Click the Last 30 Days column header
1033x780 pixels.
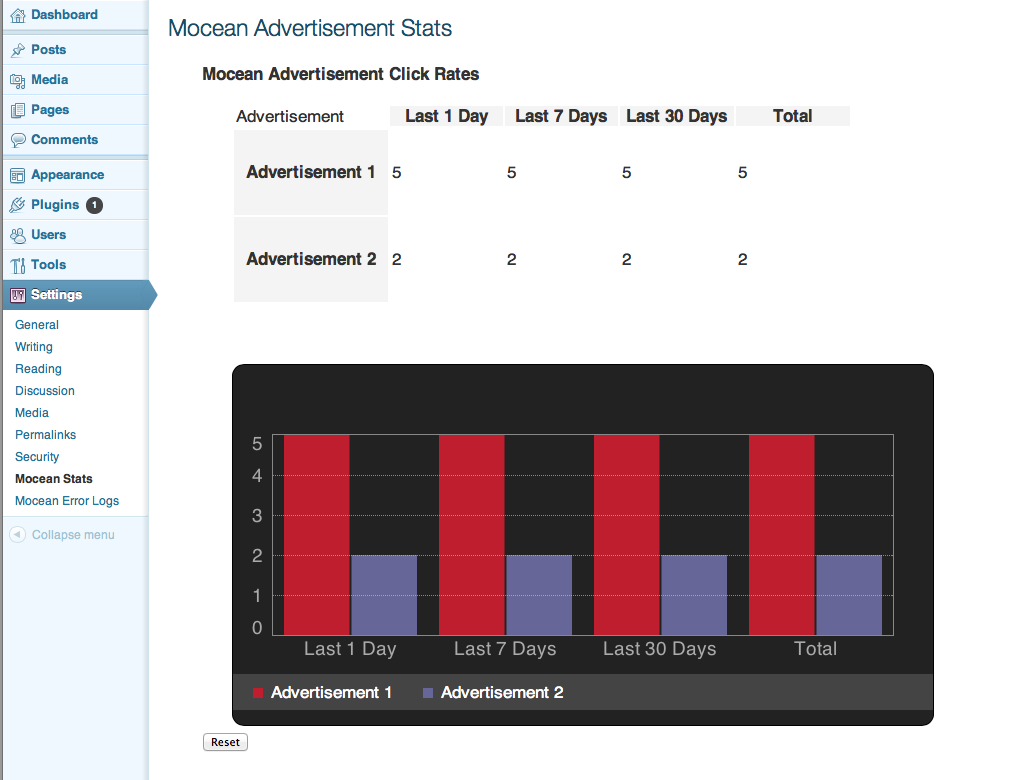point(677,116)
